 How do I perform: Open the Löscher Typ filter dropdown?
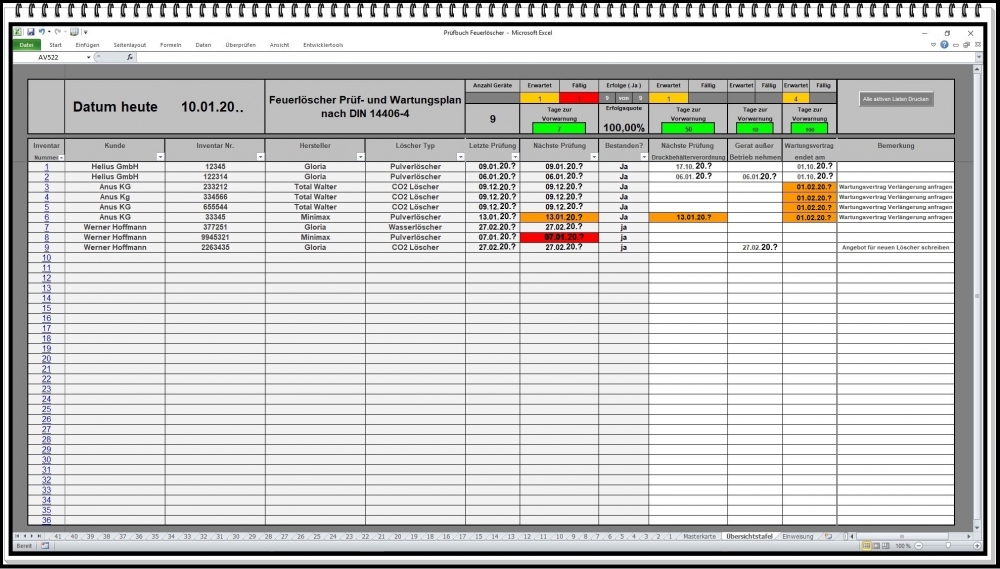(460, 157)
